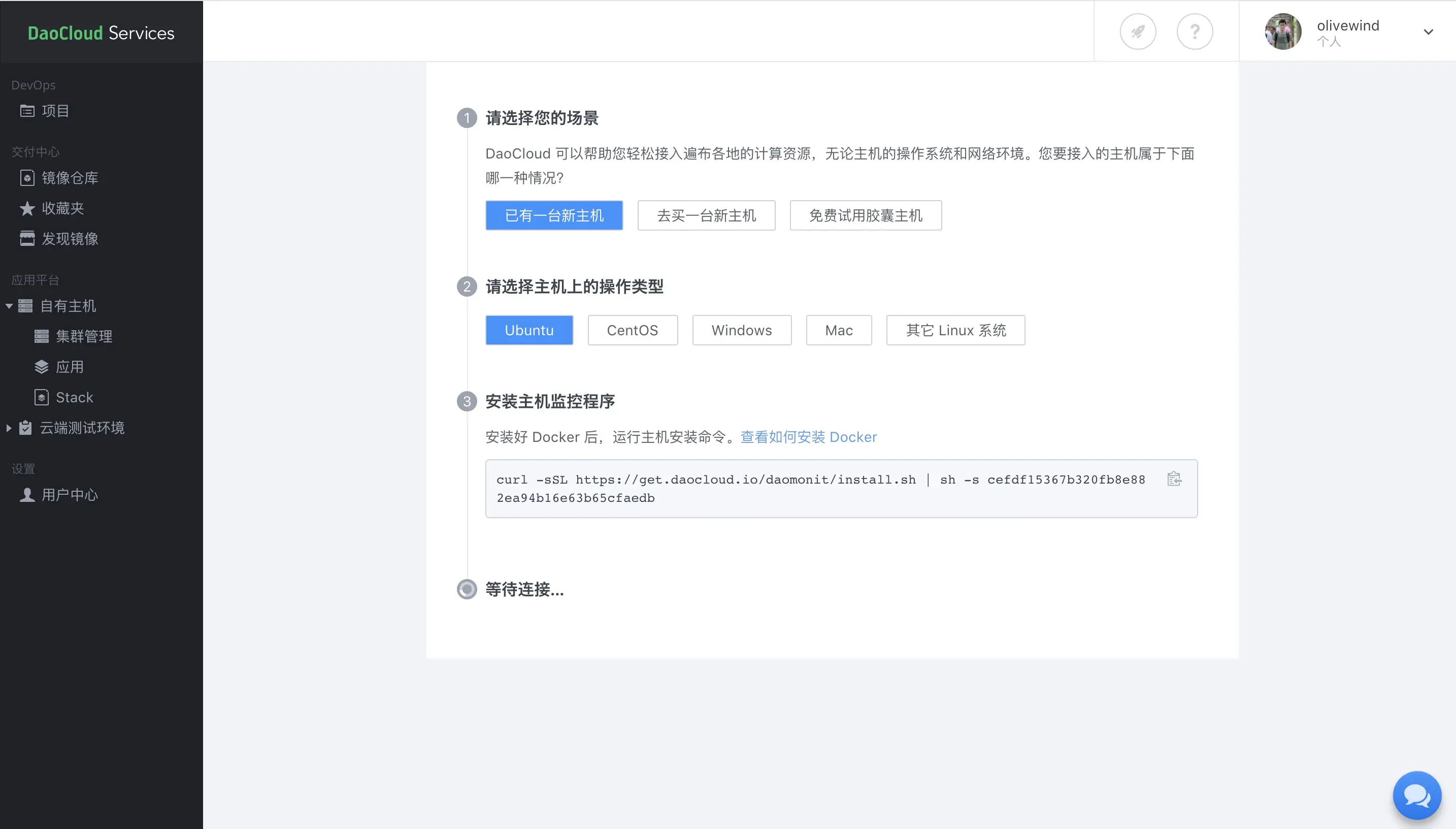Image resolution: width=1456 pixels, height=829 pixels.
Task: Select CentOS operating system
Action: [632, 330]
